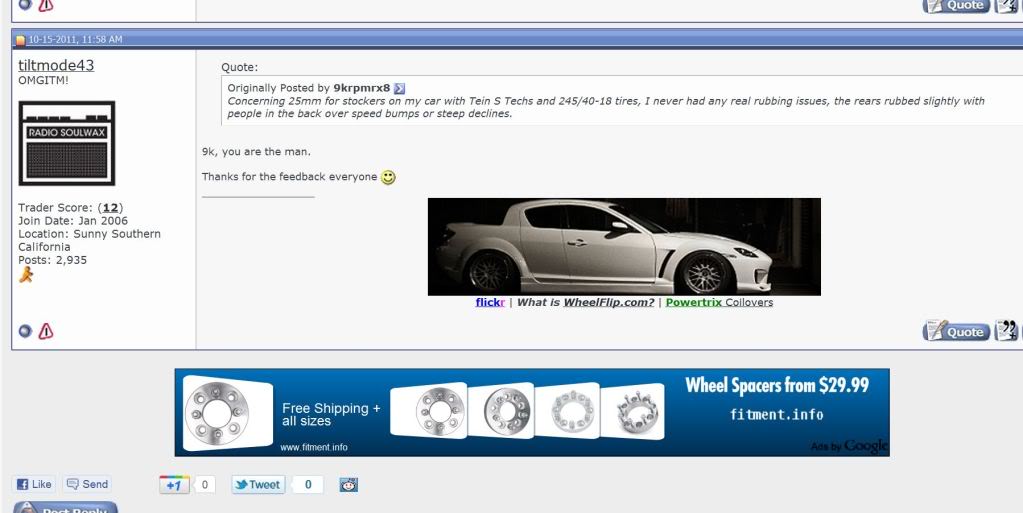Quote tiltmode43's post
Screen dimensions: 1023x513
956,331
